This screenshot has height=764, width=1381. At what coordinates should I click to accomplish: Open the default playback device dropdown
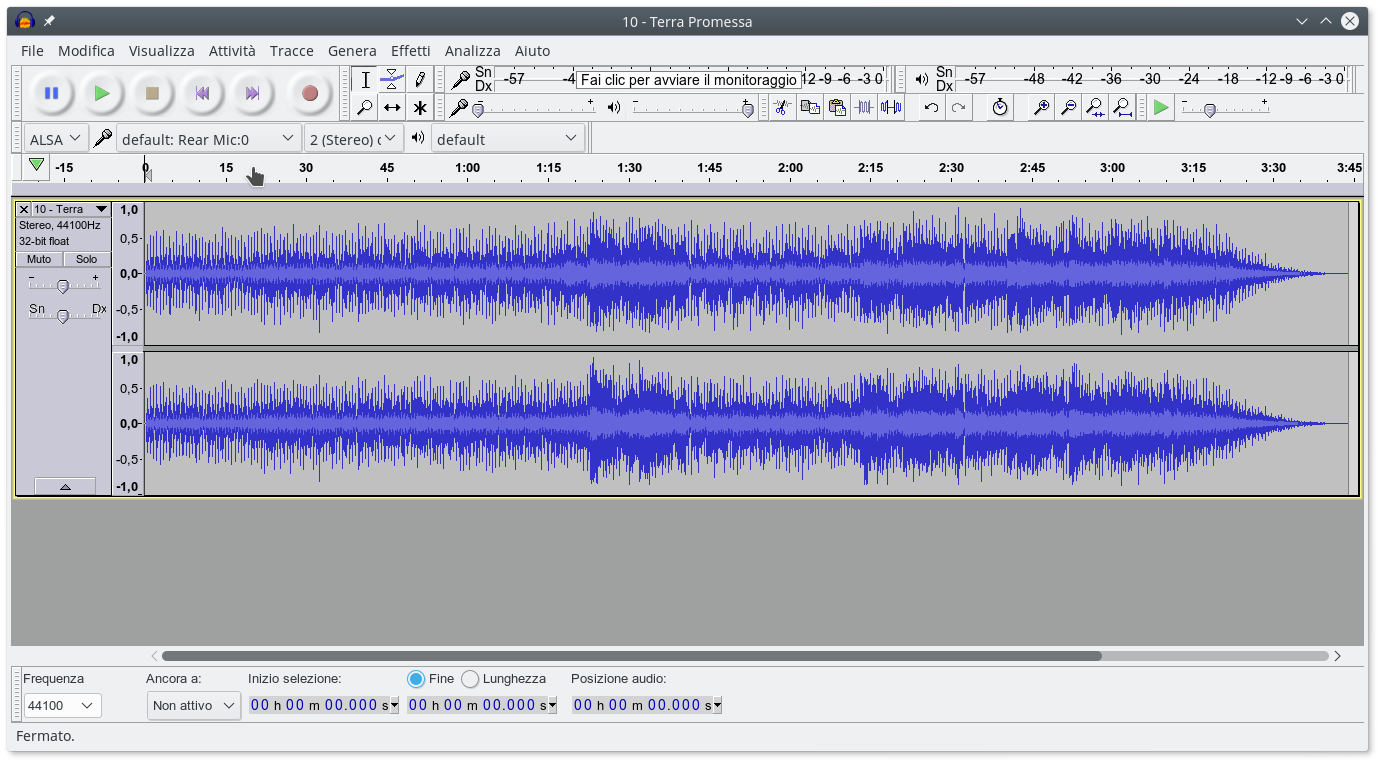pyautogui.click(x=508, y=139)
